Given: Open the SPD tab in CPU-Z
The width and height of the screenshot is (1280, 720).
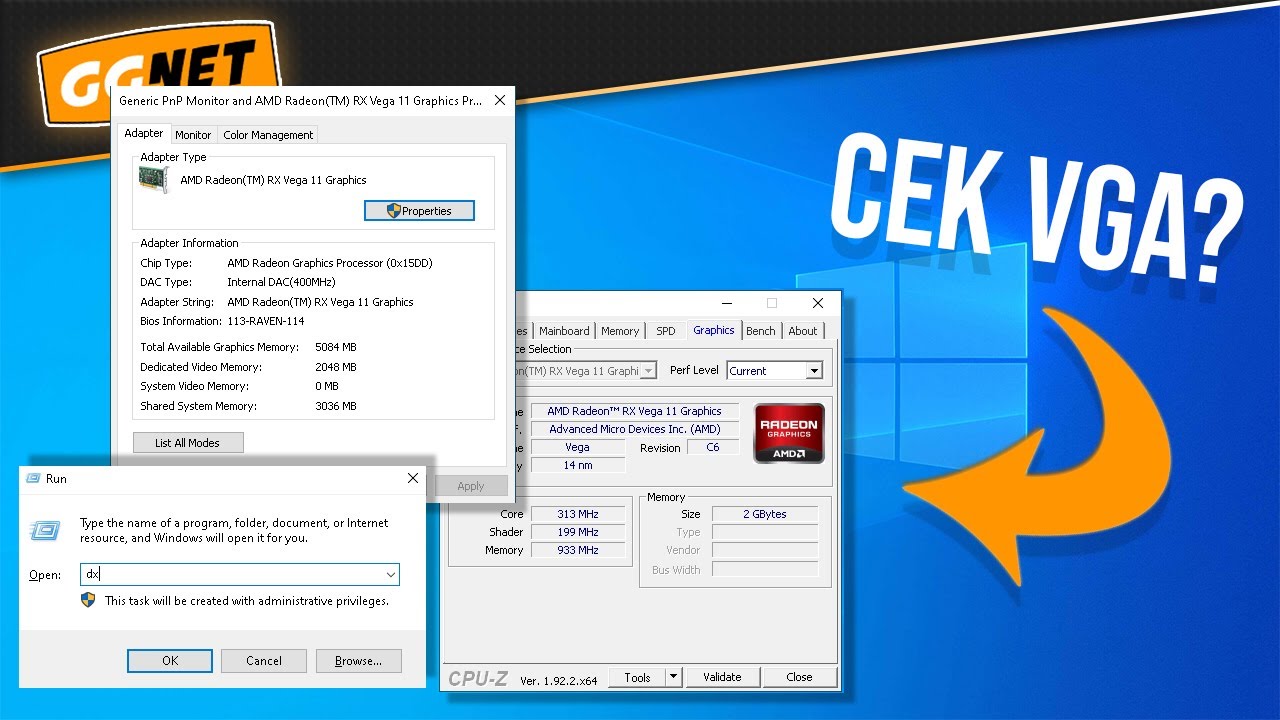Looking at the screenshot, I should 666,331.
